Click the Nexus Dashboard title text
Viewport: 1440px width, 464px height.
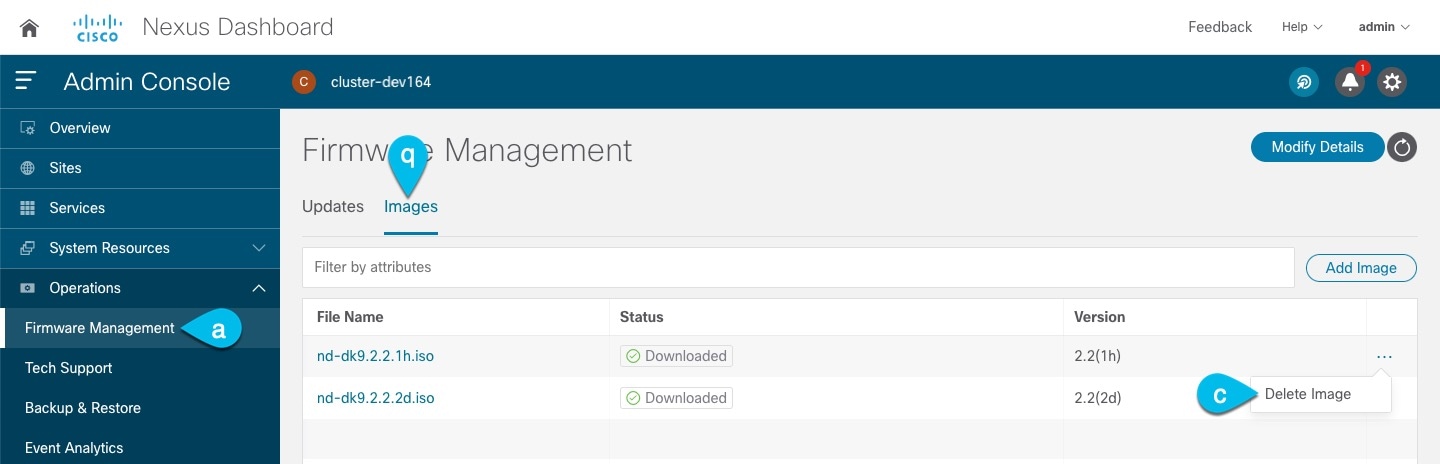(x=238, y=27)
